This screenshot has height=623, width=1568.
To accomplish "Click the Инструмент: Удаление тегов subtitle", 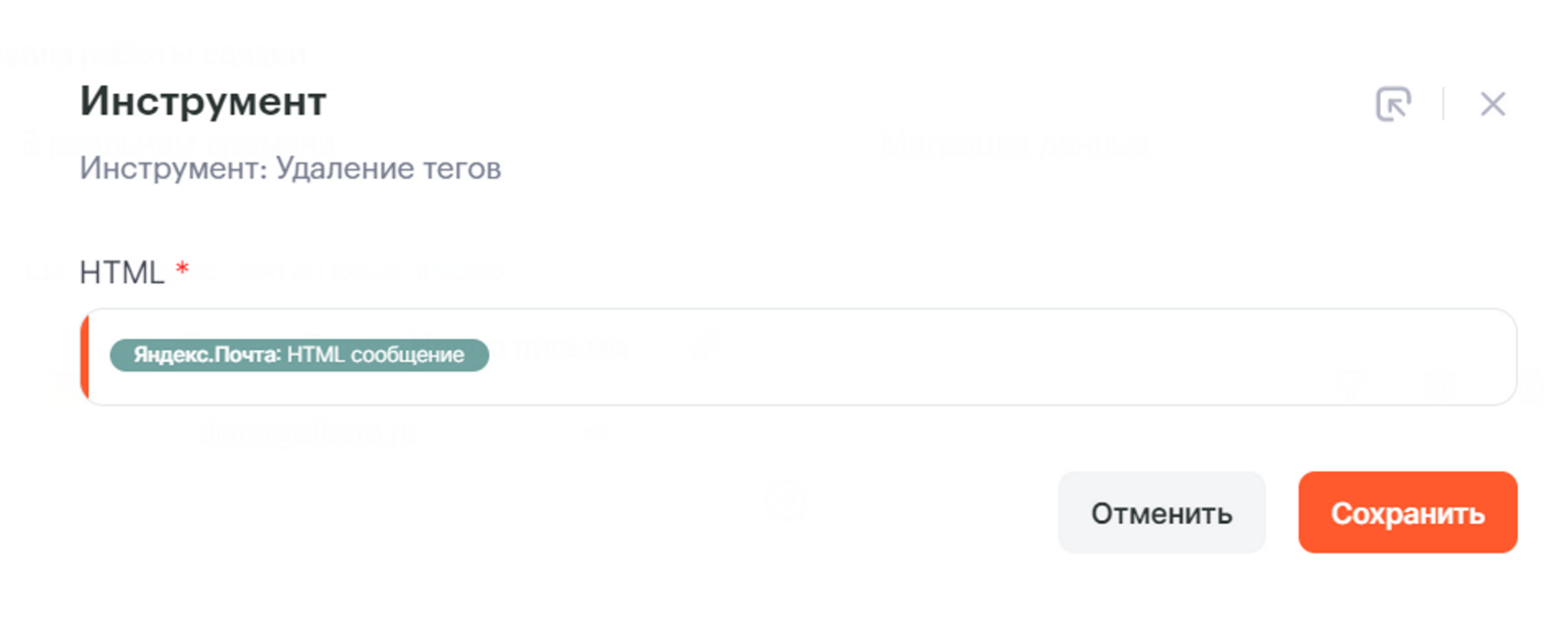I will click(290, 168).
